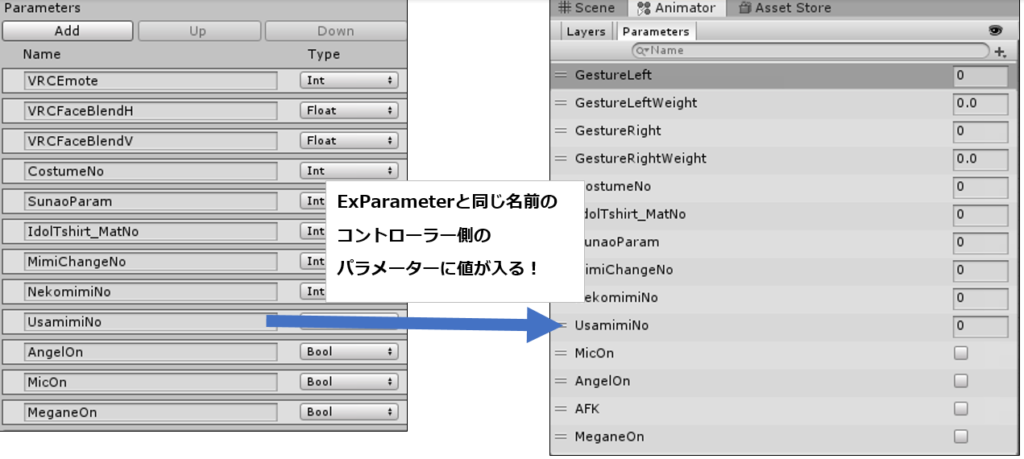Viewport: 1024px width, 459px height.
Task: Open the type dropdown for VRCEmote
Action: tap(349, 80)
